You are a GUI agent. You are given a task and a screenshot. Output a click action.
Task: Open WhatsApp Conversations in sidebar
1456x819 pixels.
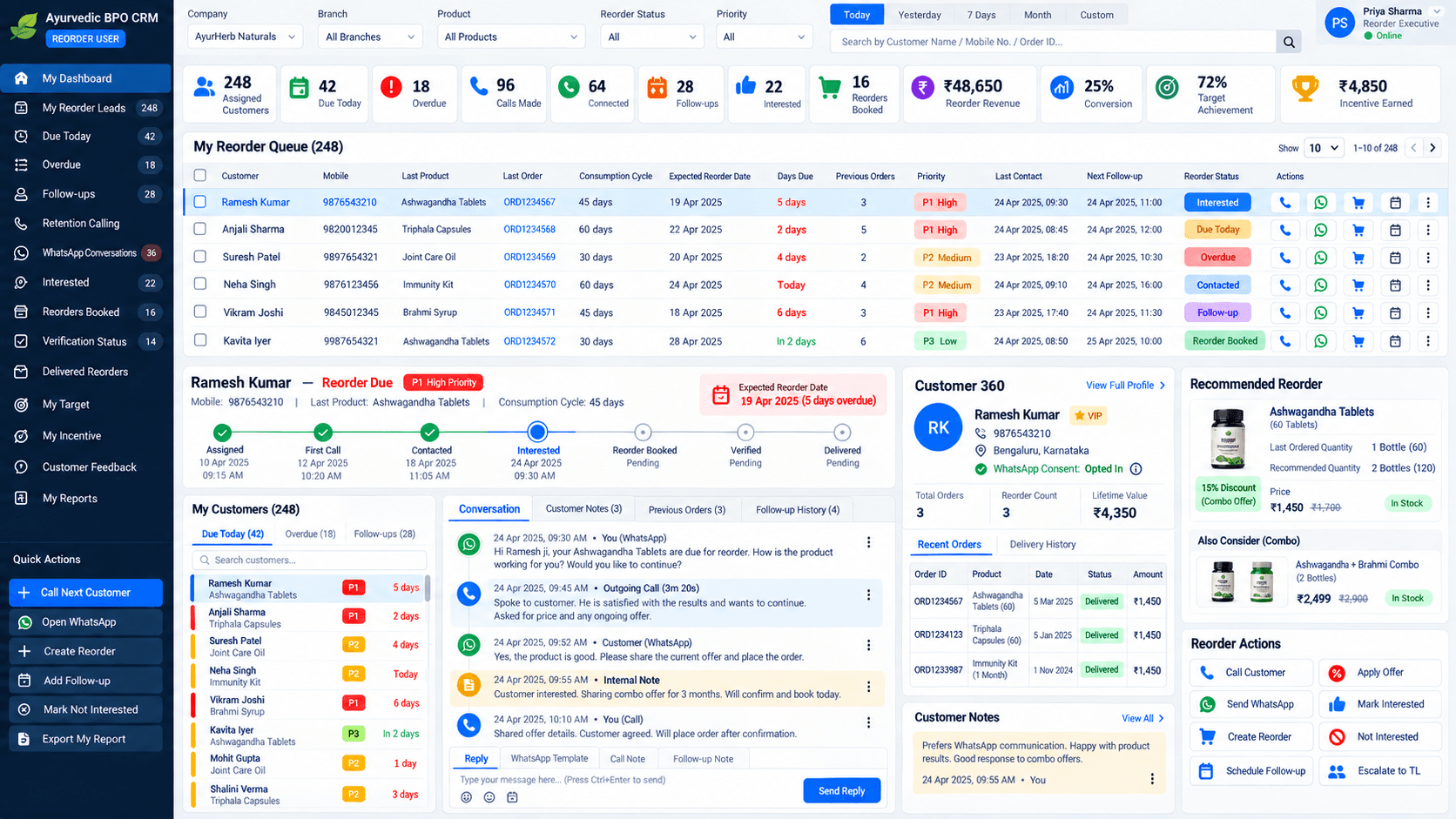[86, 253]
